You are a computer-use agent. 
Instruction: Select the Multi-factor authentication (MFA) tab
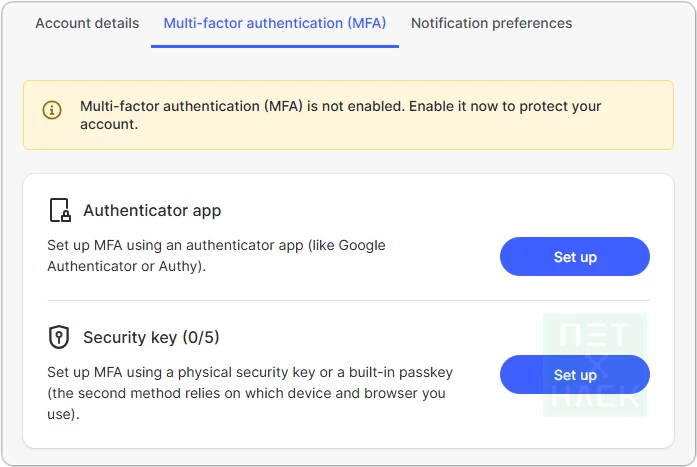tap(274, 23)
